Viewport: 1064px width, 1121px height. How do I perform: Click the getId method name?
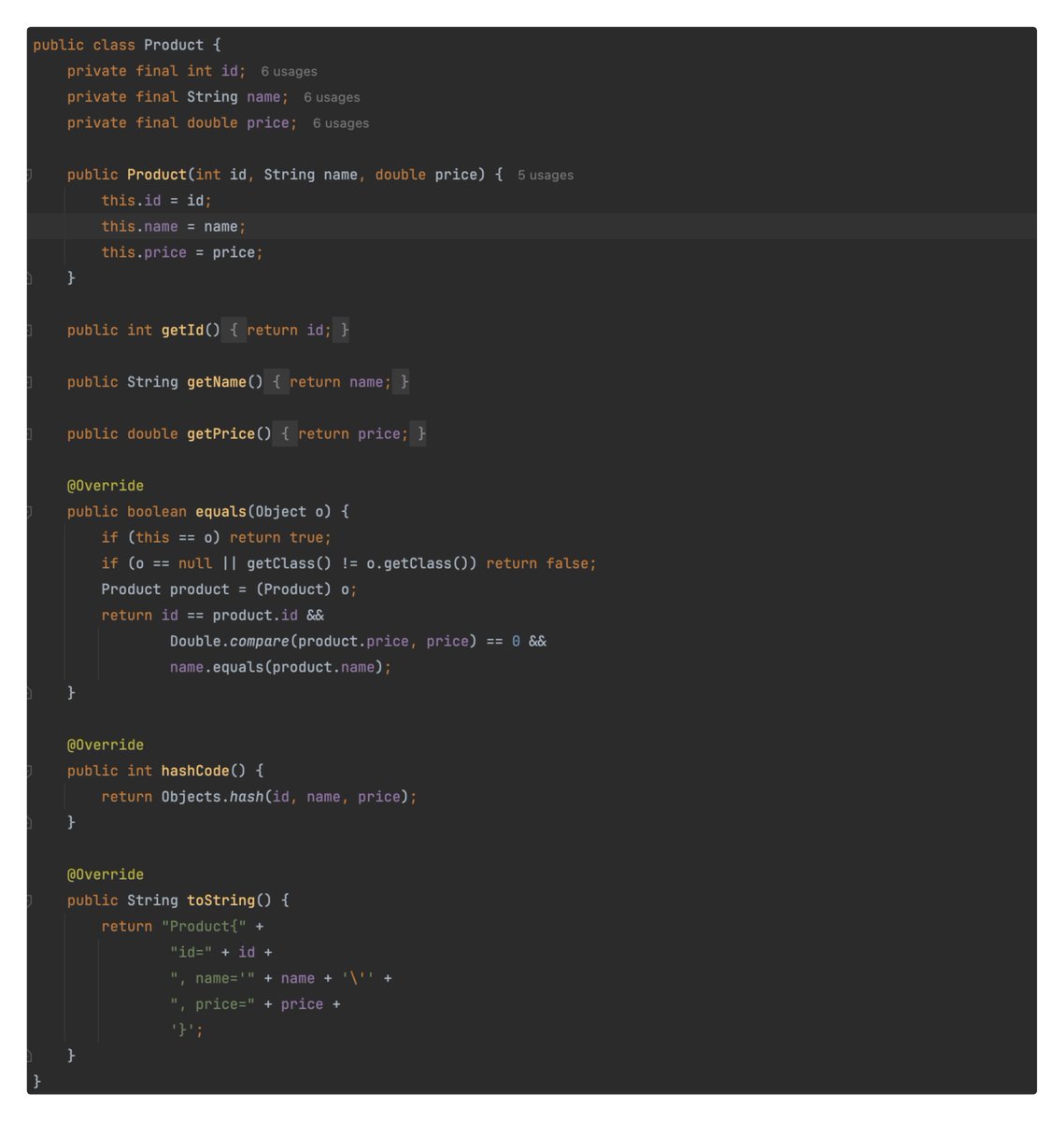coord(182,331)
